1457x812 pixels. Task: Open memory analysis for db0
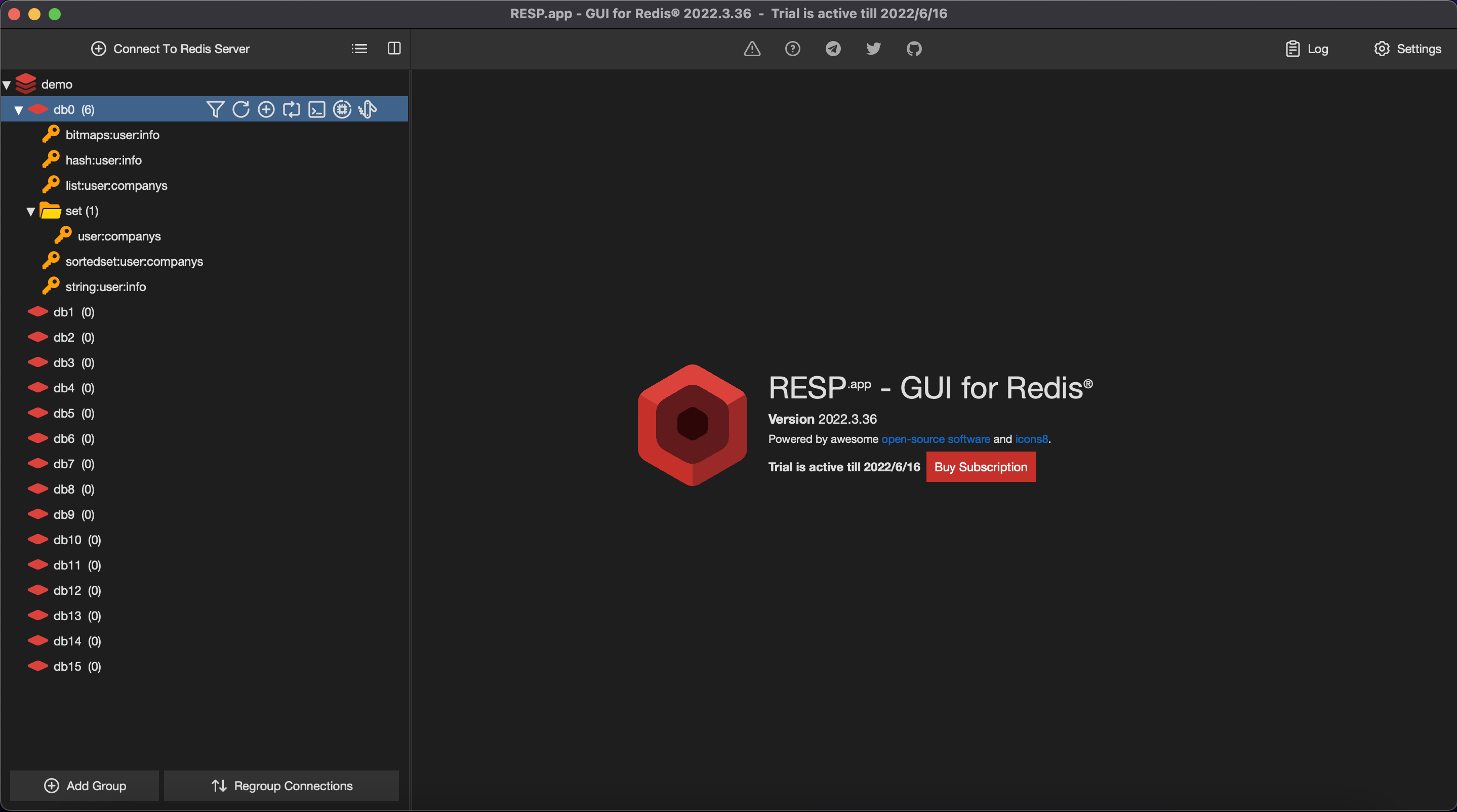(x=342, y=109)
